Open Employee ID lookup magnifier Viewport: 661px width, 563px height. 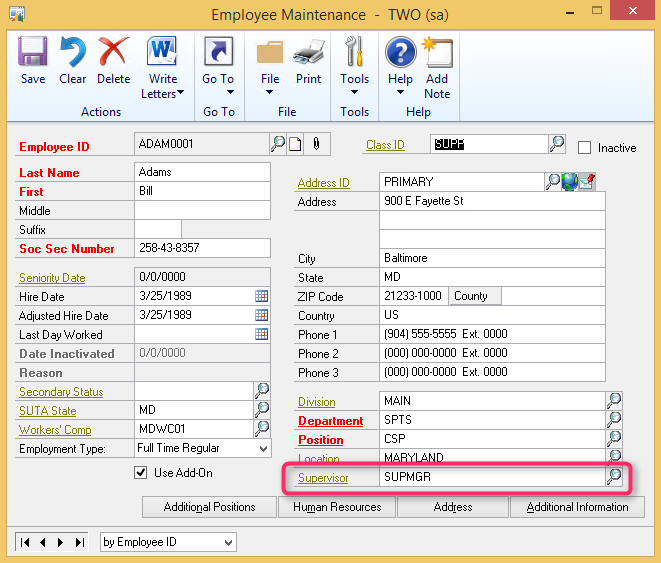coord(278,144)
